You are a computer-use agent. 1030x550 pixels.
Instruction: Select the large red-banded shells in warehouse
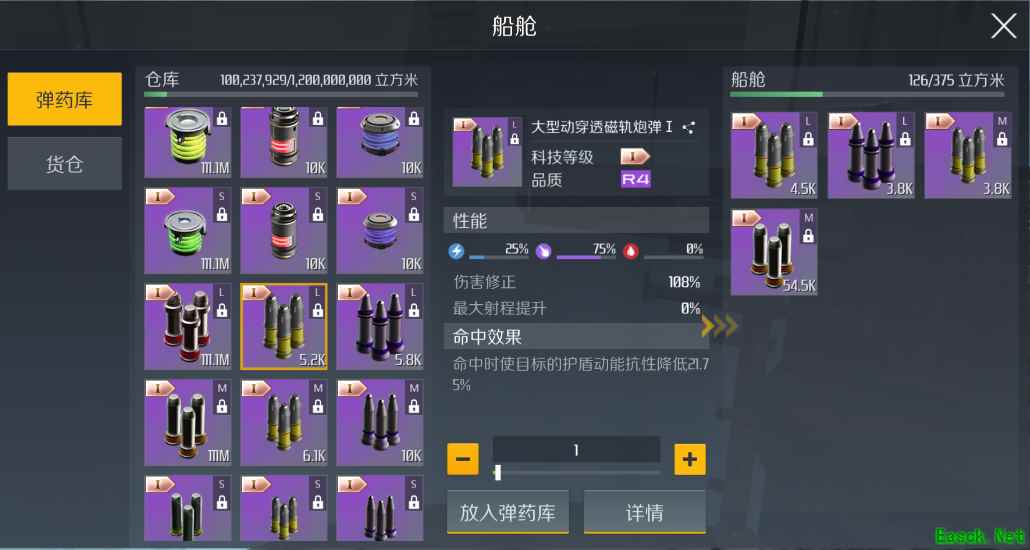tap(188, 327)
